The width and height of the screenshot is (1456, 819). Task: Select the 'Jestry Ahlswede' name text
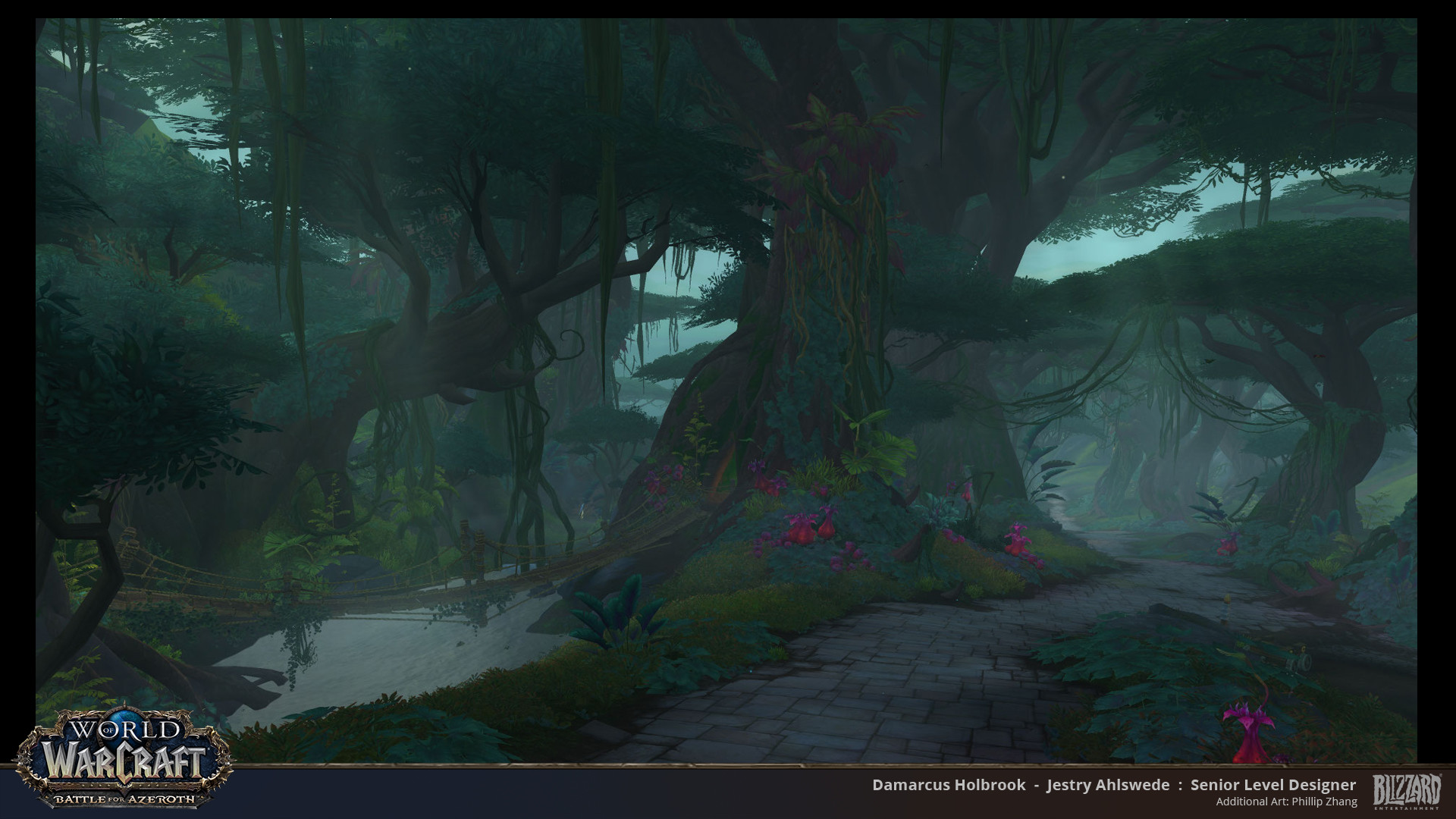1108,785
